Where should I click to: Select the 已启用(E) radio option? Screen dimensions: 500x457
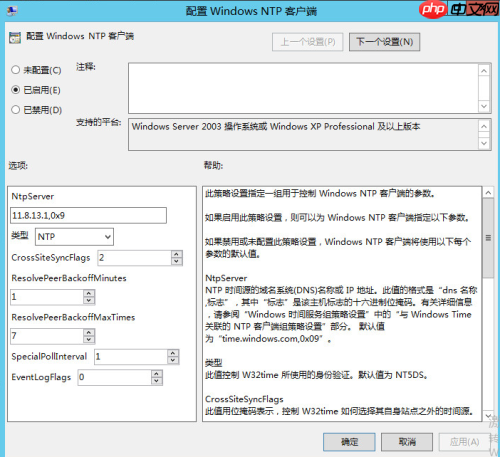(15, 90)
